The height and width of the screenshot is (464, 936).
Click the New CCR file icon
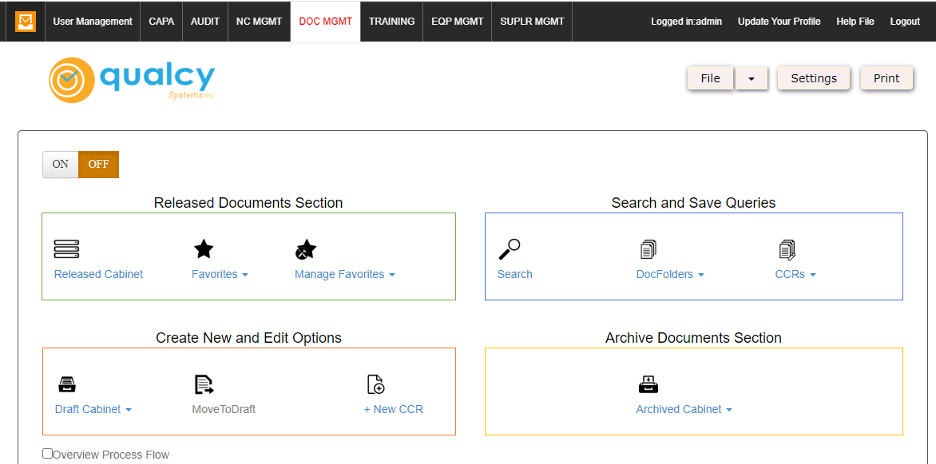click(x=376, y=384)
